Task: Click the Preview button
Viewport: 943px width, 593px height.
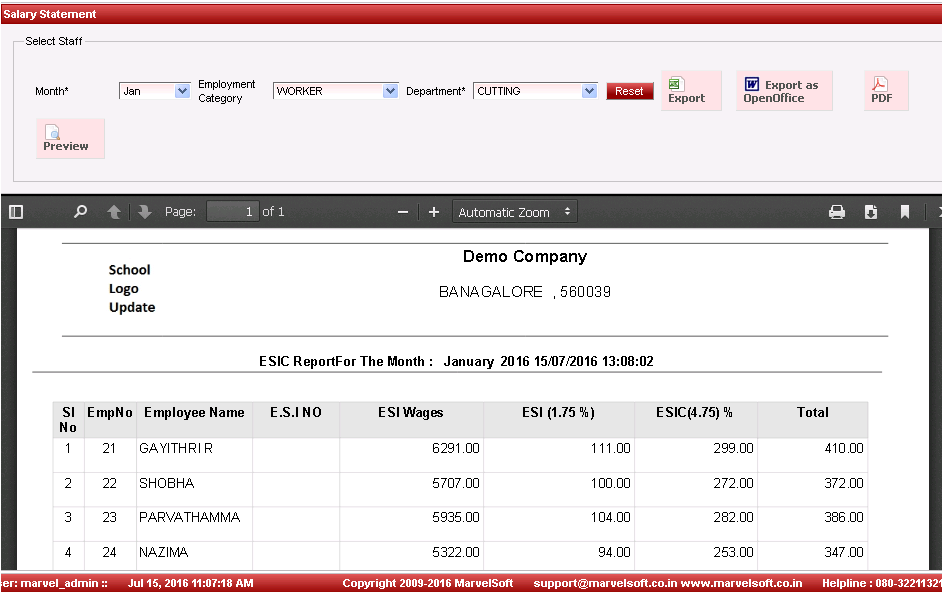Action: tap(69, 139)
